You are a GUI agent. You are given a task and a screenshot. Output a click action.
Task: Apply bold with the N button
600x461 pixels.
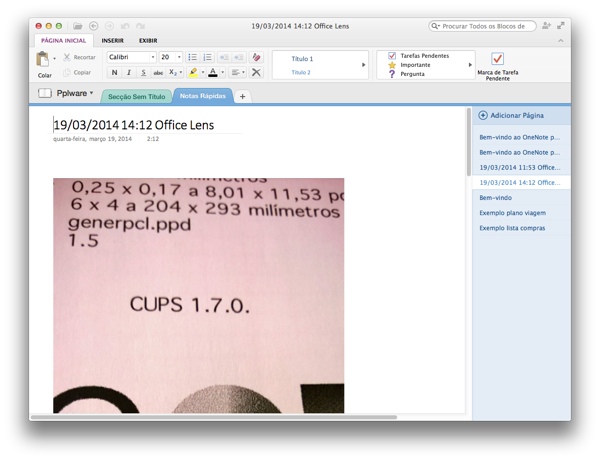114,72
